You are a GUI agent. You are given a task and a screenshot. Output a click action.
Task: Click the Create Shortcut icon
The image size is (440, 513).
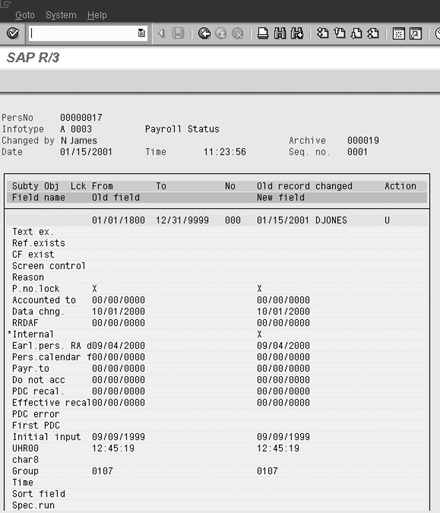click(x=416, y=34)
